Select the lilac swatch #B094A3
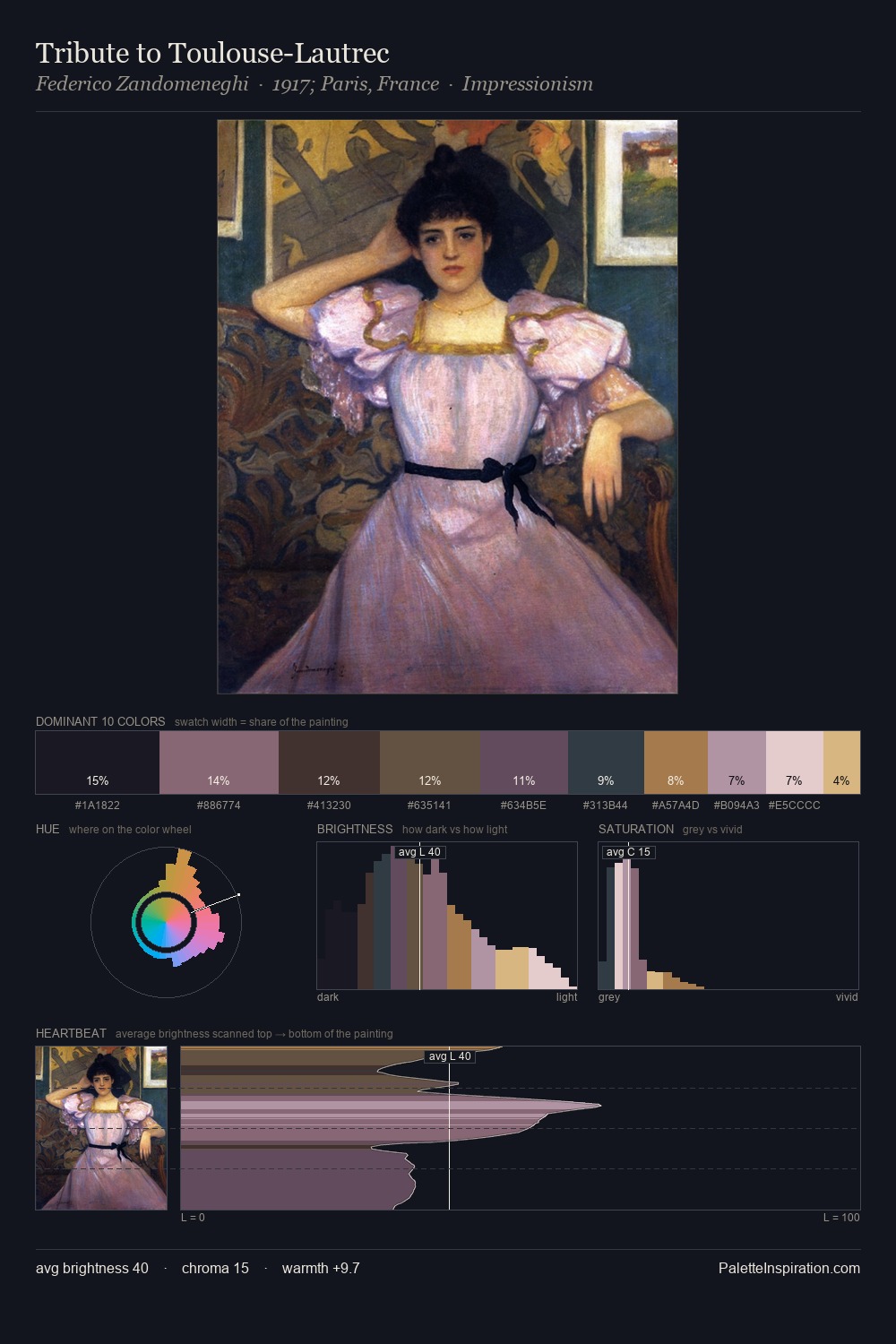Viewport: 896px width, 1344px height. [x=737, y=762]
